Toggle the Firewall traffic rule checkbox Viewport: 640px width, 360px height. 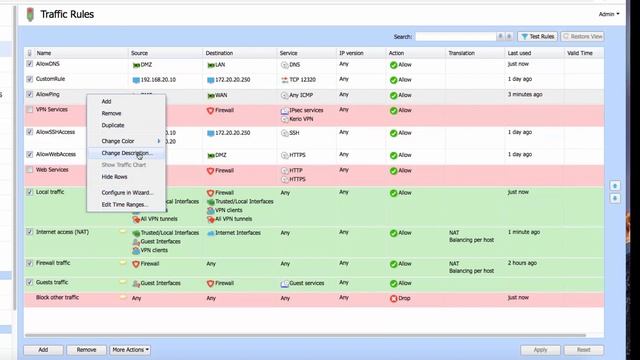coord(29,263)
